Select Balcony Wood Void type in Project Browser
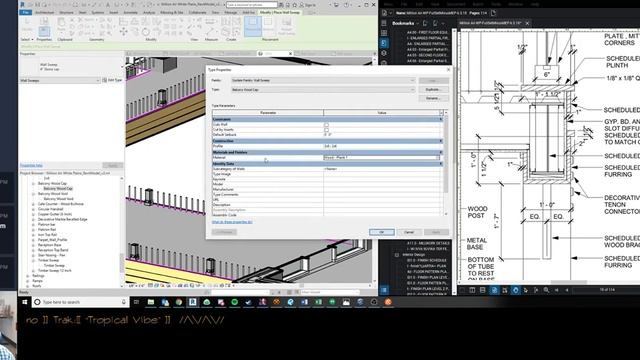The image size is (640, 360). (x=58, y=199)
